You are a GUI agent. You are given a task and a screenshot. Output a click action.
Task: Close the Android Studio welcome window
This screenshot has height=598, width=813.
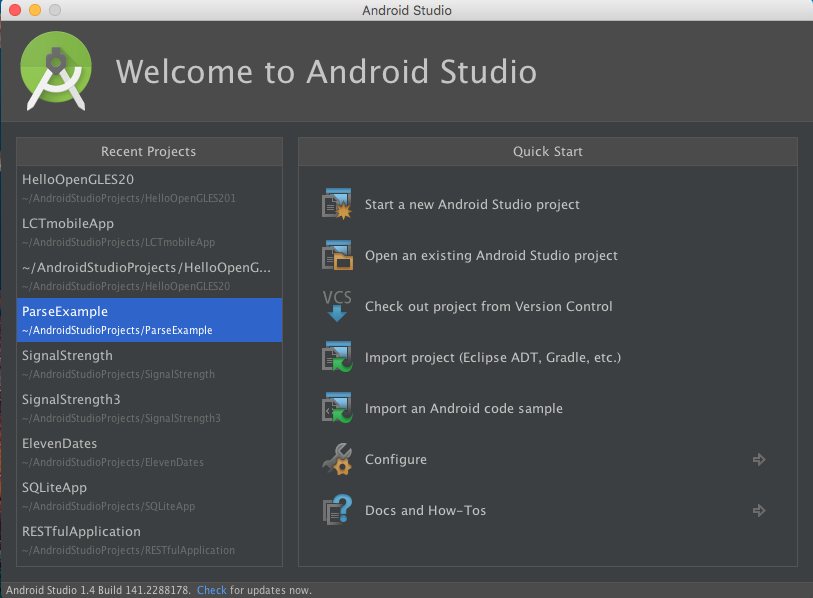[x=15, y=10]
